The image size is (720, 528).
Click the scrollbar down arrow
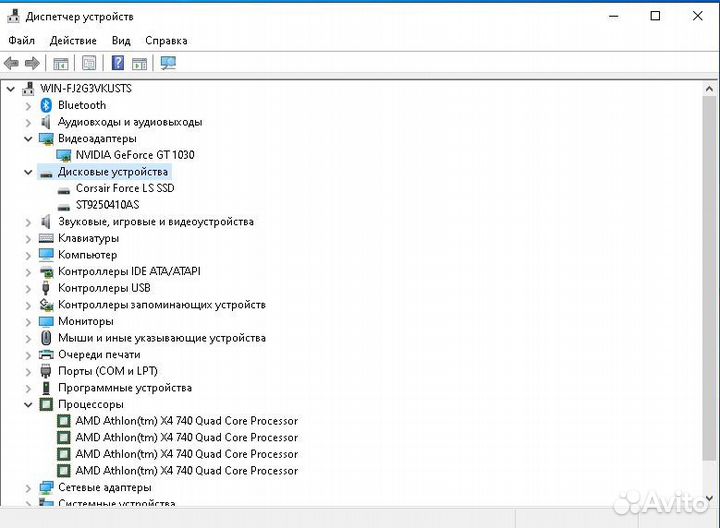tap(710, 498)
